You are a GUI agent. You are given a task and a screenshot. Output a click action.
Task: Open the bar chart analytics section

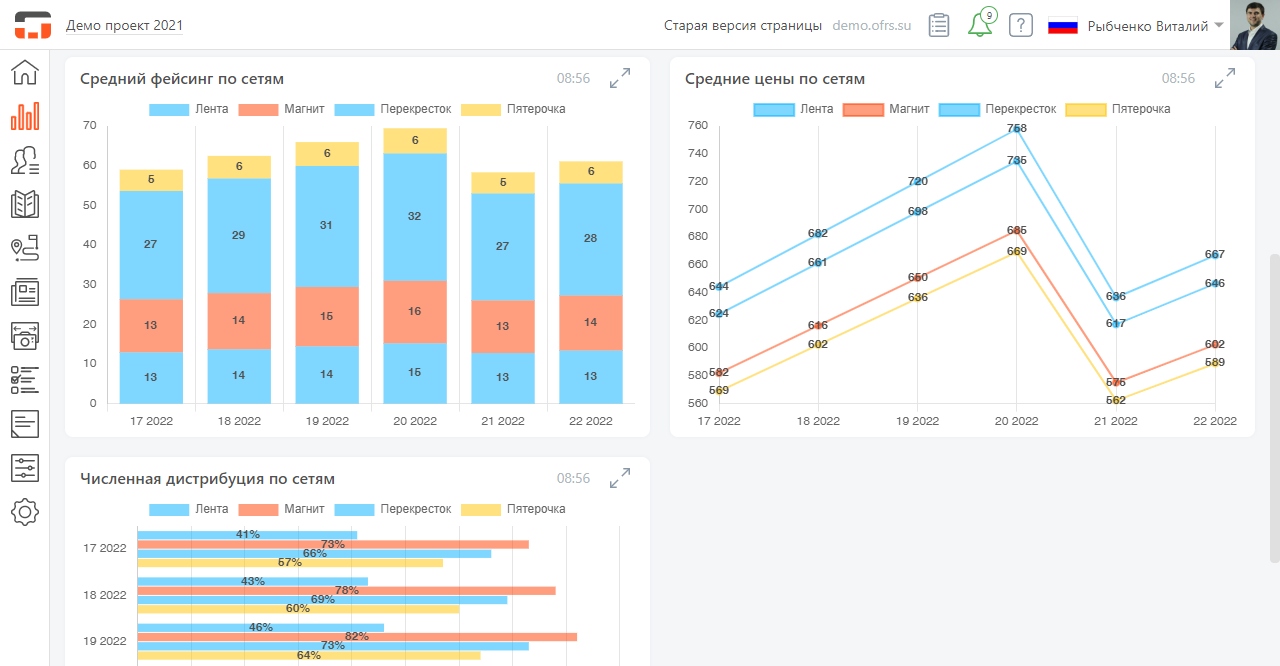24,116
